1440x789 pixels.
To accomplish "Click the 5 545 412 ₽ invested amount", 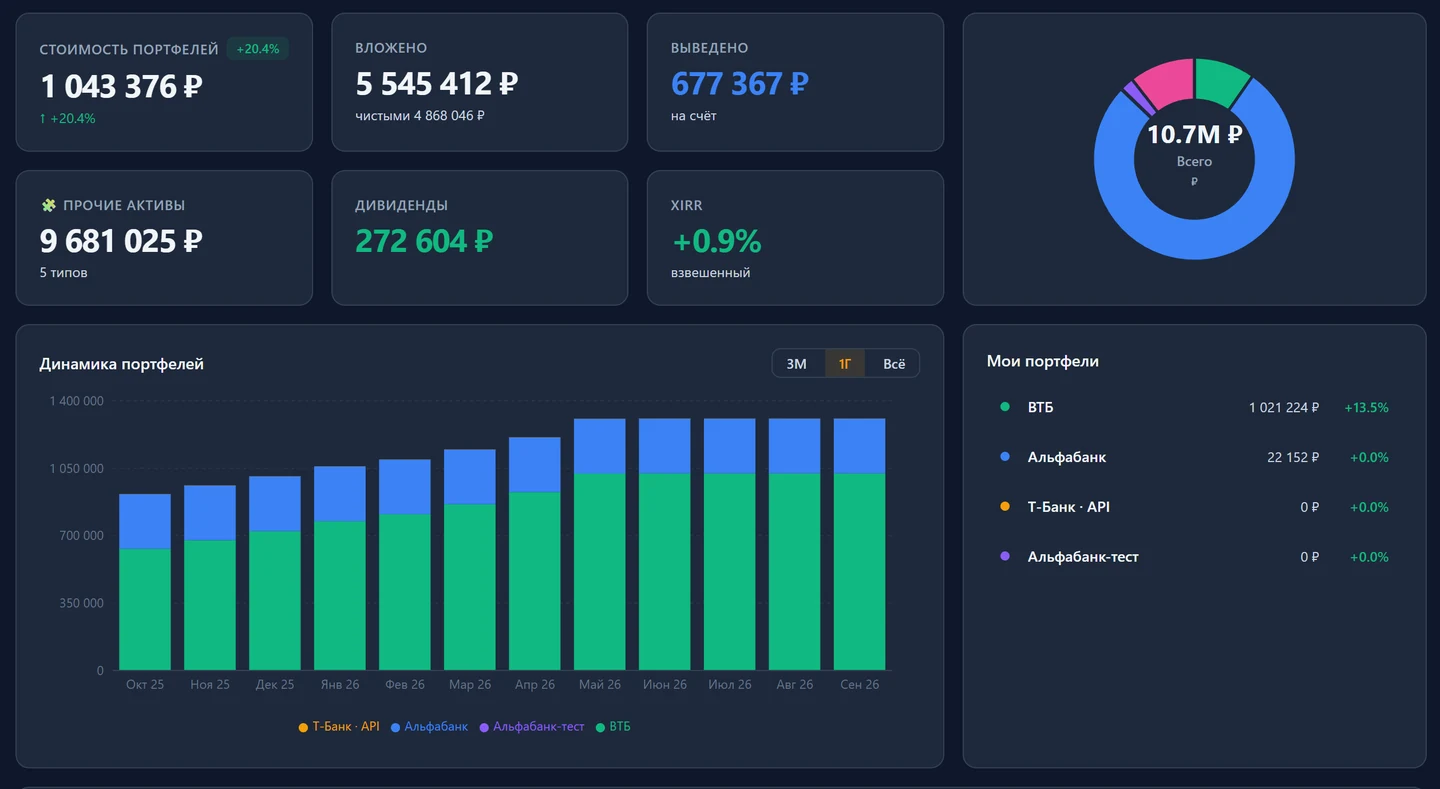I will (437, 83).
